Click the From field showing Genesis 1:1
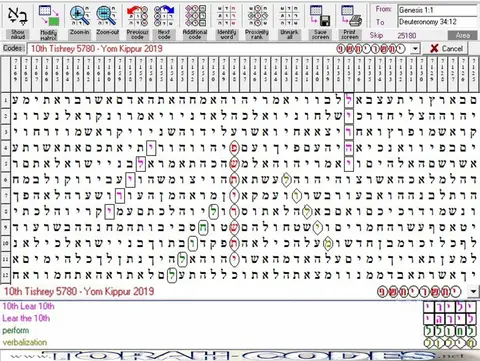480x361 pixels. click(438, 10)
